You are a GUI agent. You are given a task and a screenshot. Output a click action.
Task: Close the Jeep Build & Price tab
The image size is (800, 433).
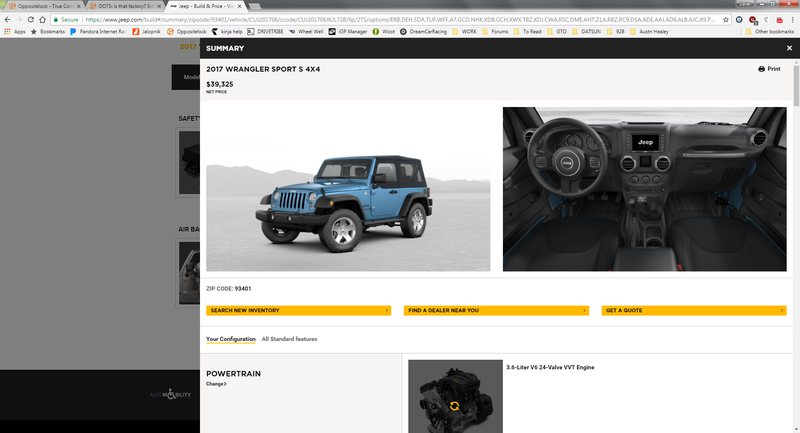(x=239, y=6)
